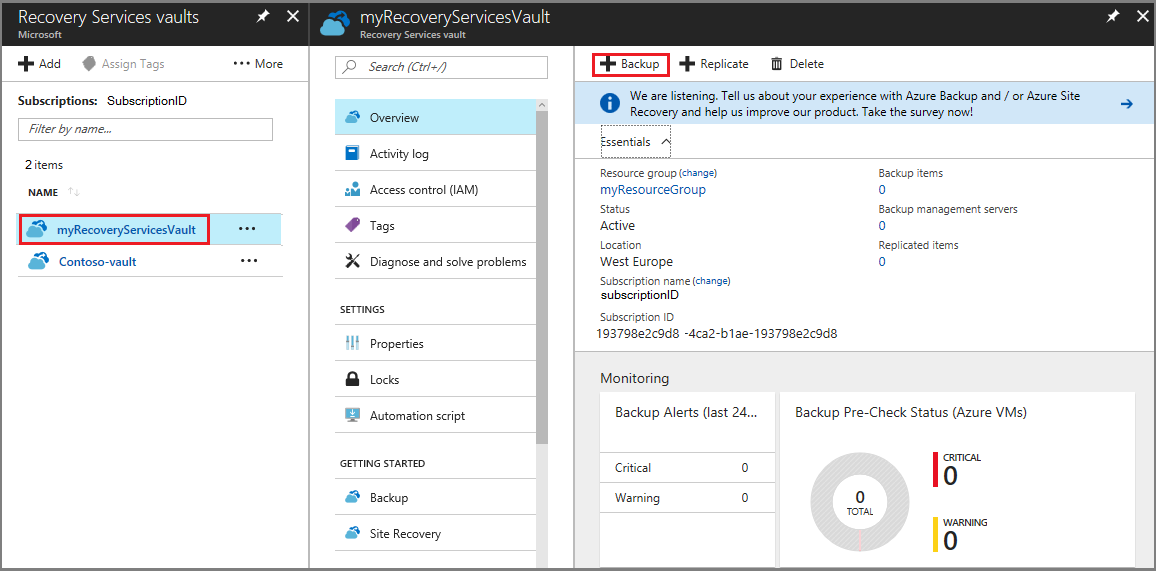This screenshot has width=1156, height=571.
Task: Change the subscription name link
Action: coord(711,281)
